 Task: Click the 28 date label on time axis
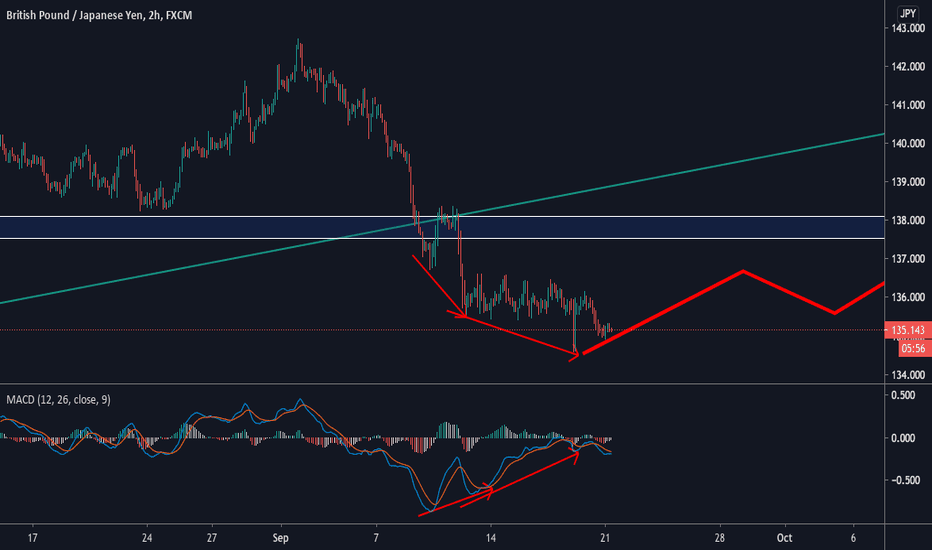pyautogui.click(x=720, y=538)
